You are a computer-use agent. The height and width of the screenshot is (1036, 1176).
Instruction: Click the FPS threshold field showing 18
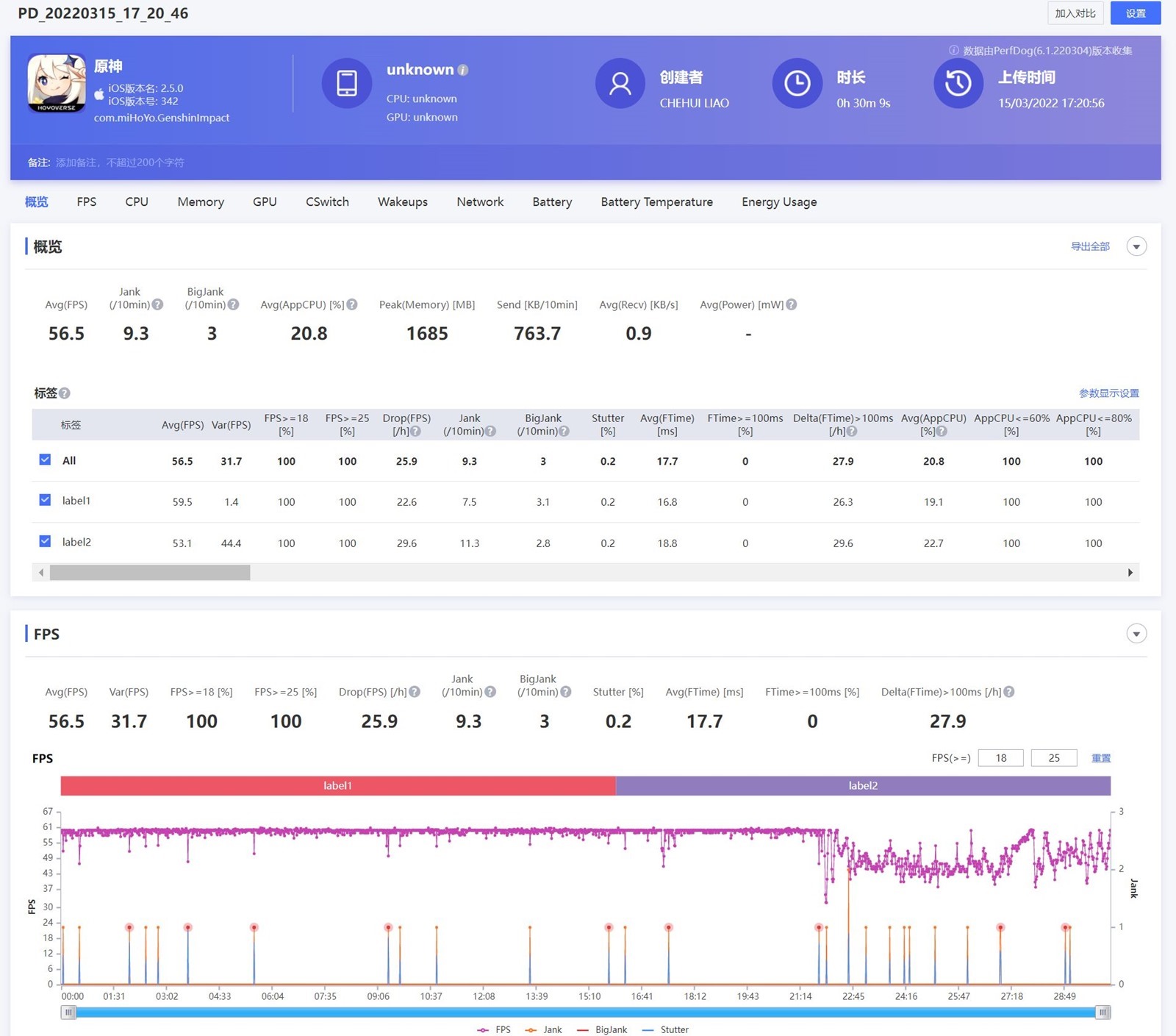(x=1000, y=758)
